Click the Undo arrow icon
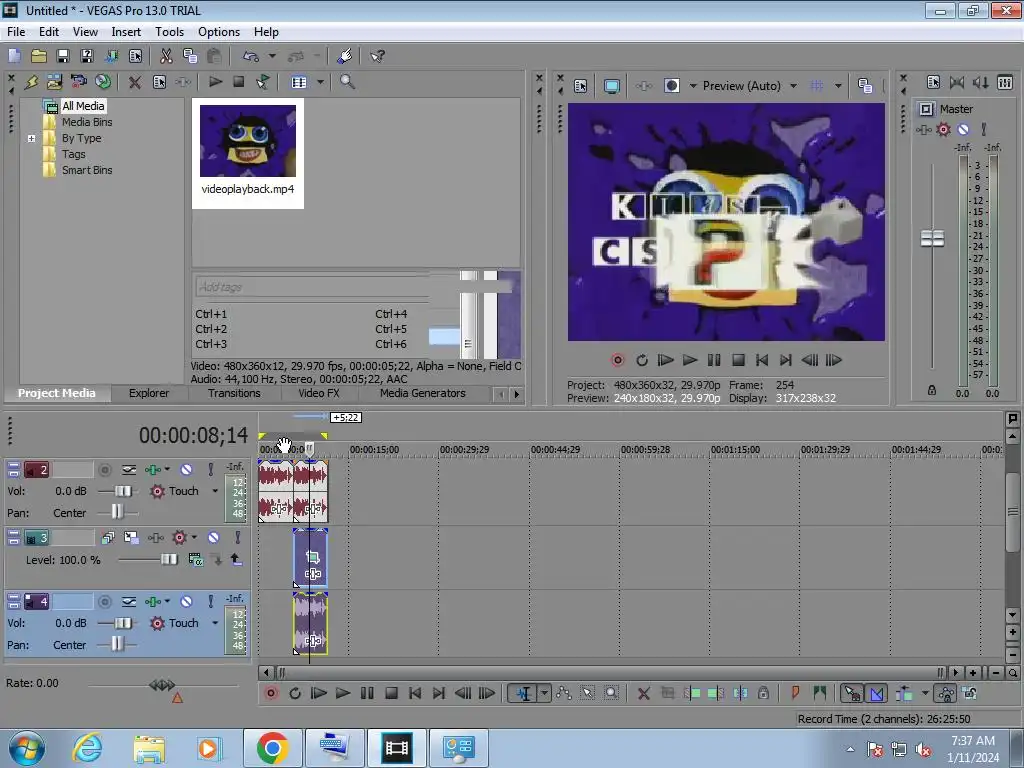This screenshot has width=1024, height=768. [x=251, y=56]
